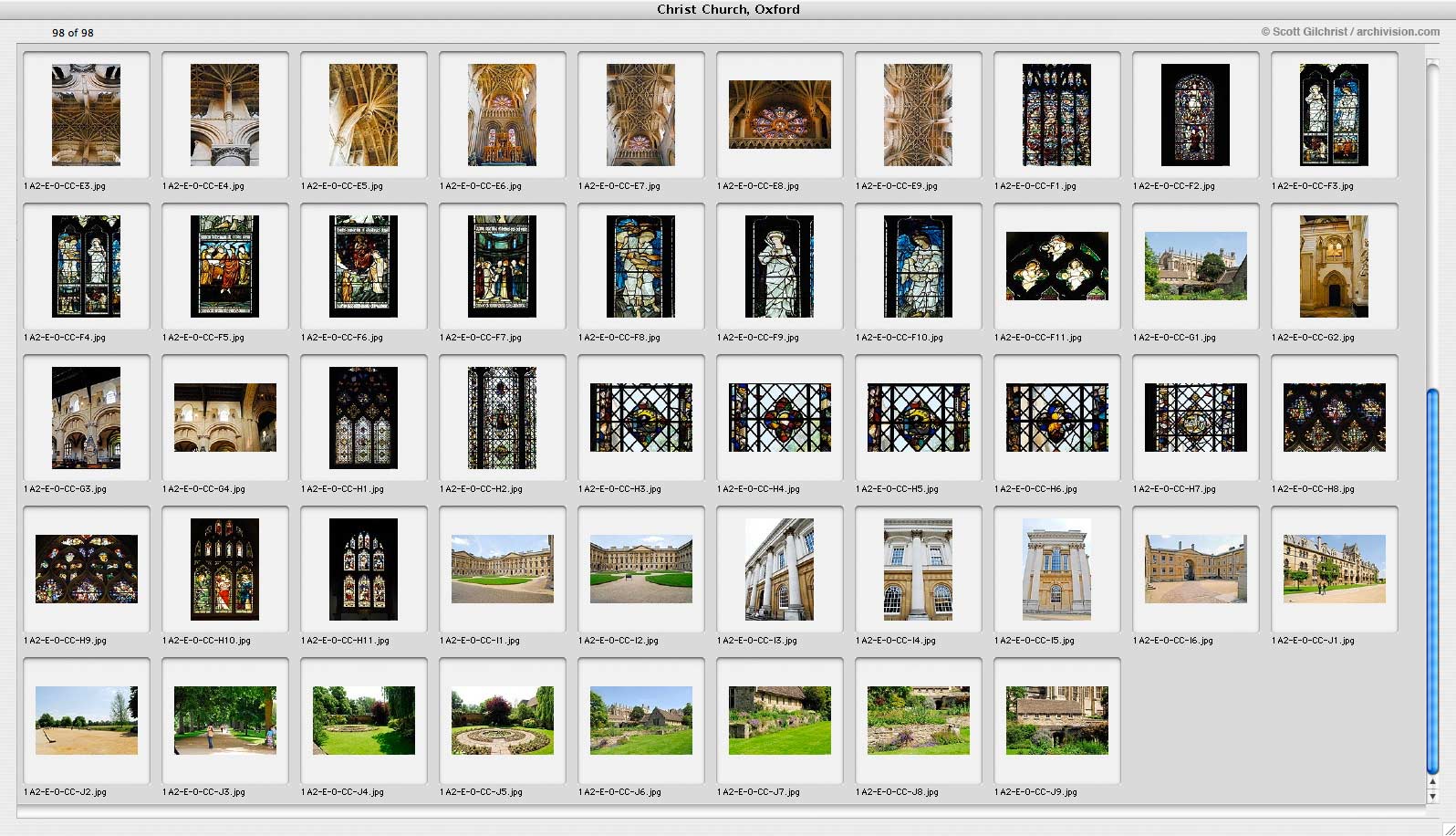Click filename label 1A2-E-0-CC-I2.jpg
The image size is (1456, 836).
(x=619, y=641)
